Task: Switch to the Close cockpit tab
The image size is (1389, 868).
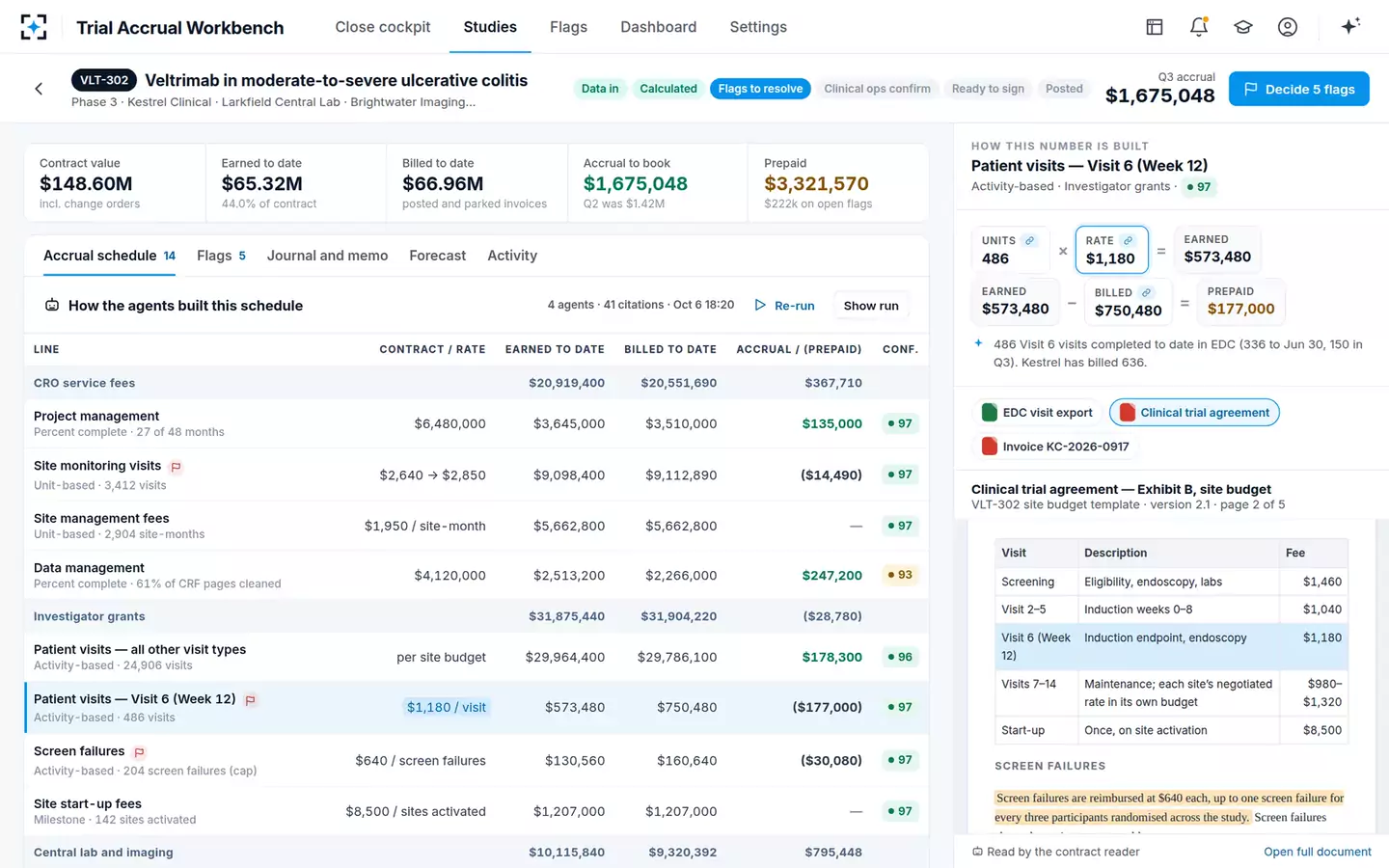Action: coord(383,27)
